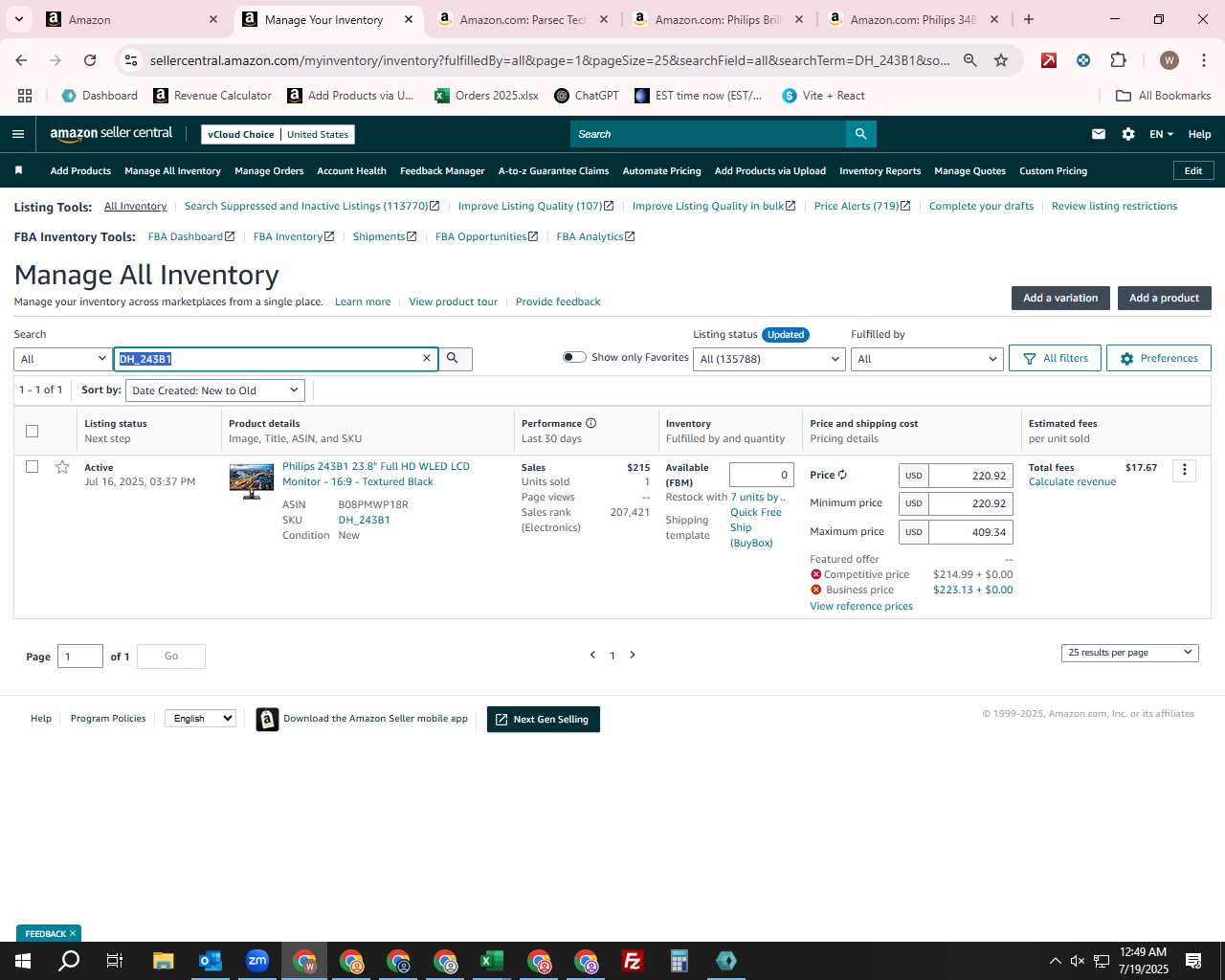Open the settings gear in header
The height and width of the screenshot is (980, 1225).
1128,134
